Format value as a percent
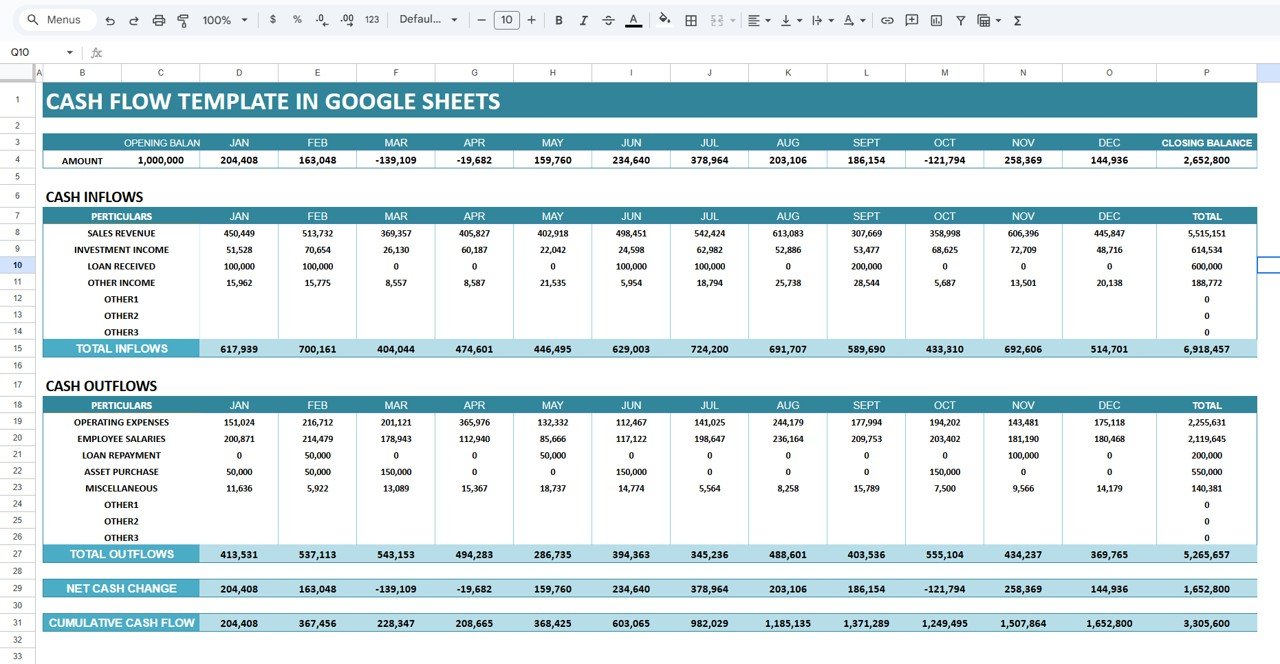Image resolution: width=1280 pixels, height=664 pixels. tap(296, 19)
